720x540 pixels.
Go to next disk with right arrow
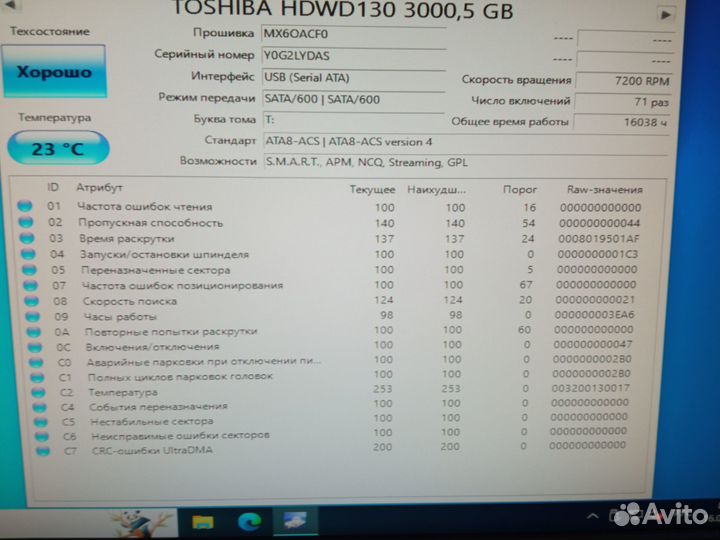(665, 15)
